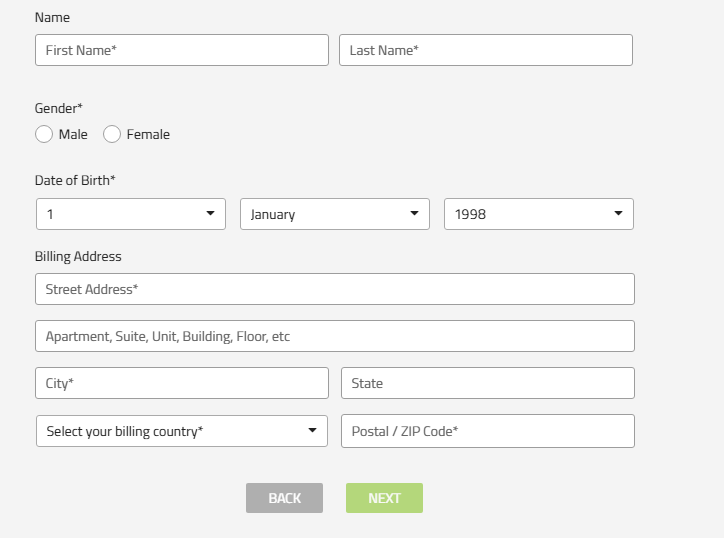The image size is (724, 538).
Task: Select the Male radio button
Action: (44, 134)
